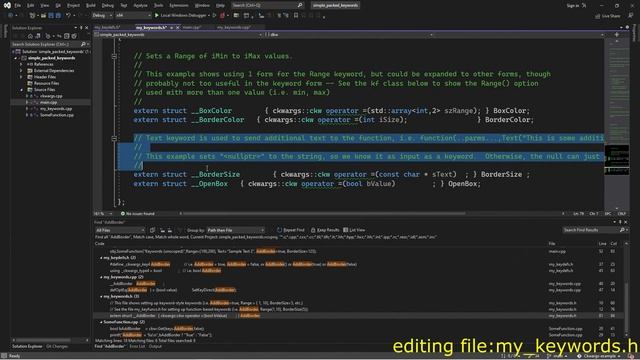Select main.cpp in Solution Explorer
This screenshot has width=640, height=360.
point(49,102)
